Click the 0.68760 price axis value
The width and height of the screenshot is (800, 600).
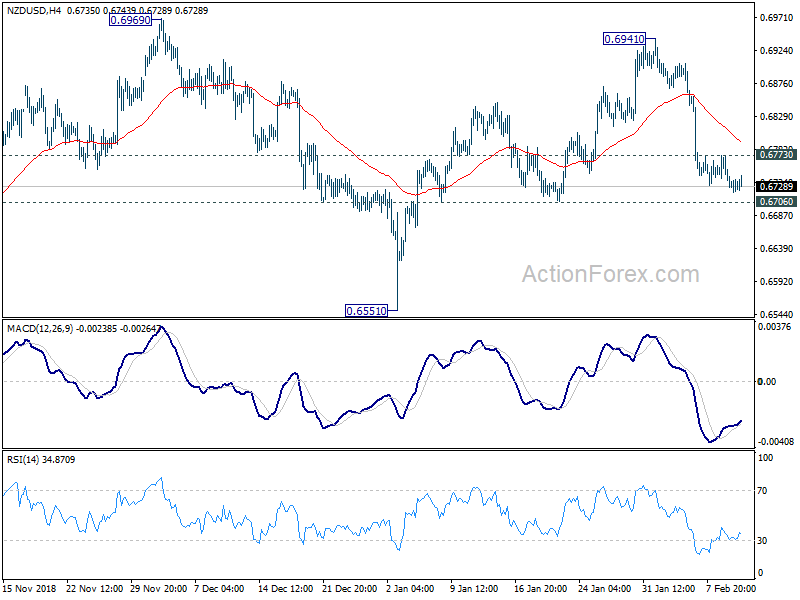pos(777,84)
